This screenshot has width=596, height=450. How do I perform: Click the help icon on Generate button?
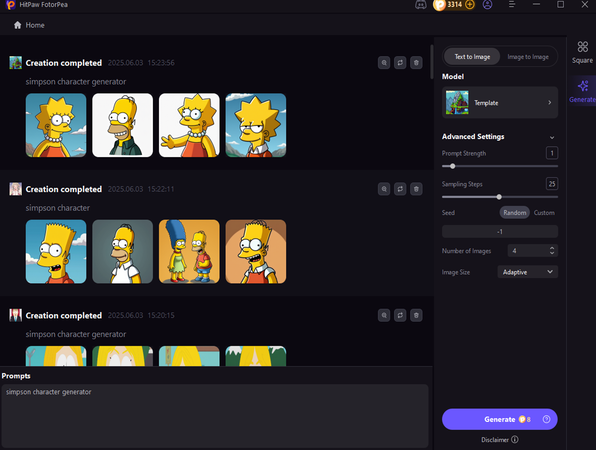[546, 419]
